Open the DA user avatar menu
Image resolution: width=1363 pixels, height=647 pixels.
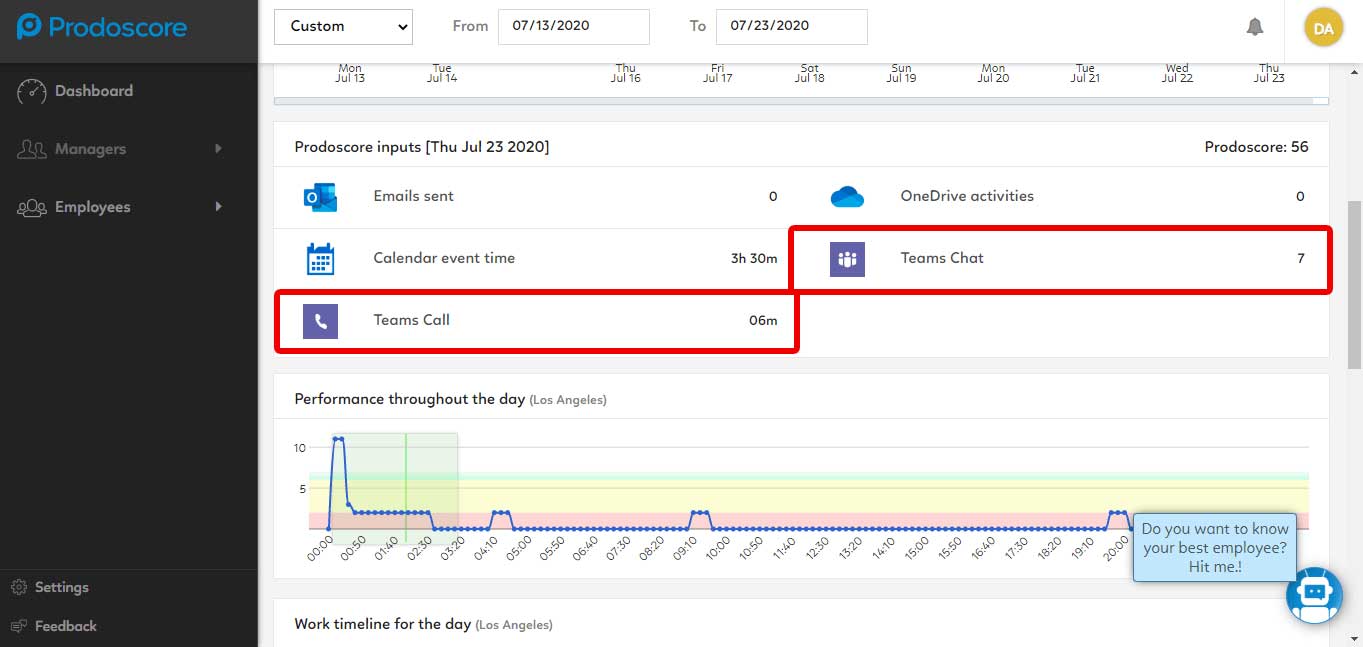pyautogui.click(x=1323, y=28)
